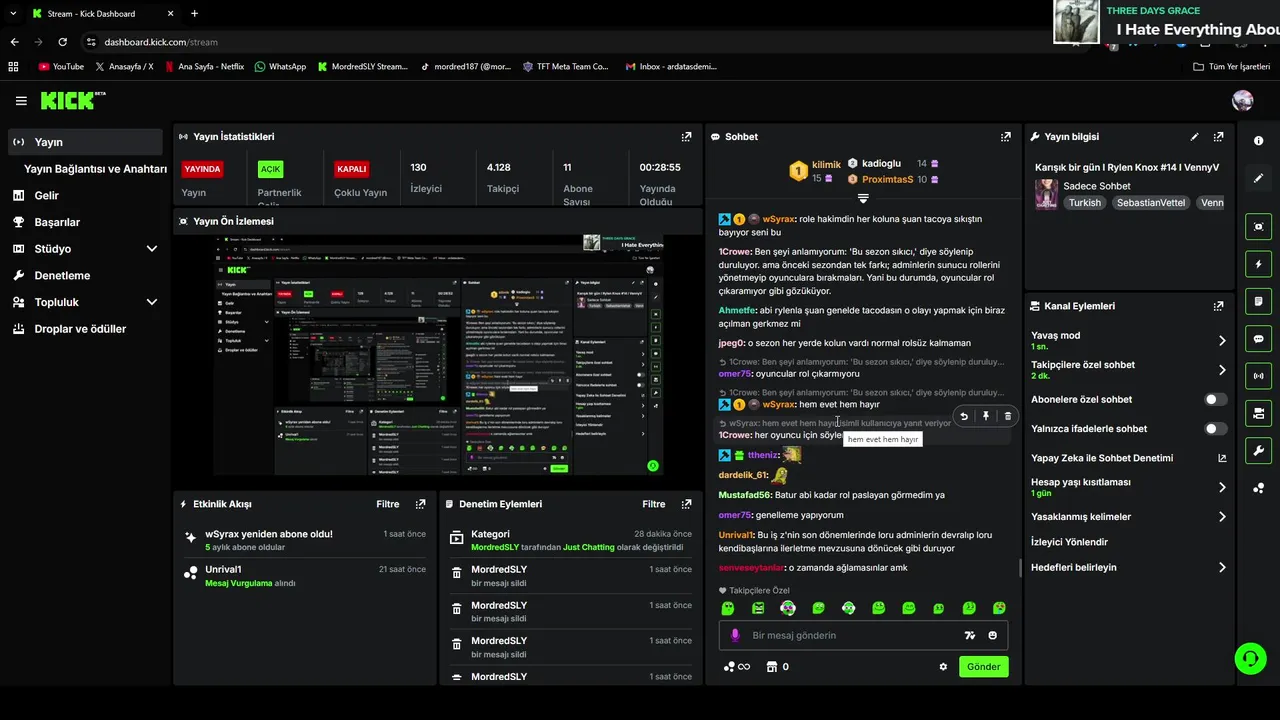Click the Kick logo

[72, 100]
